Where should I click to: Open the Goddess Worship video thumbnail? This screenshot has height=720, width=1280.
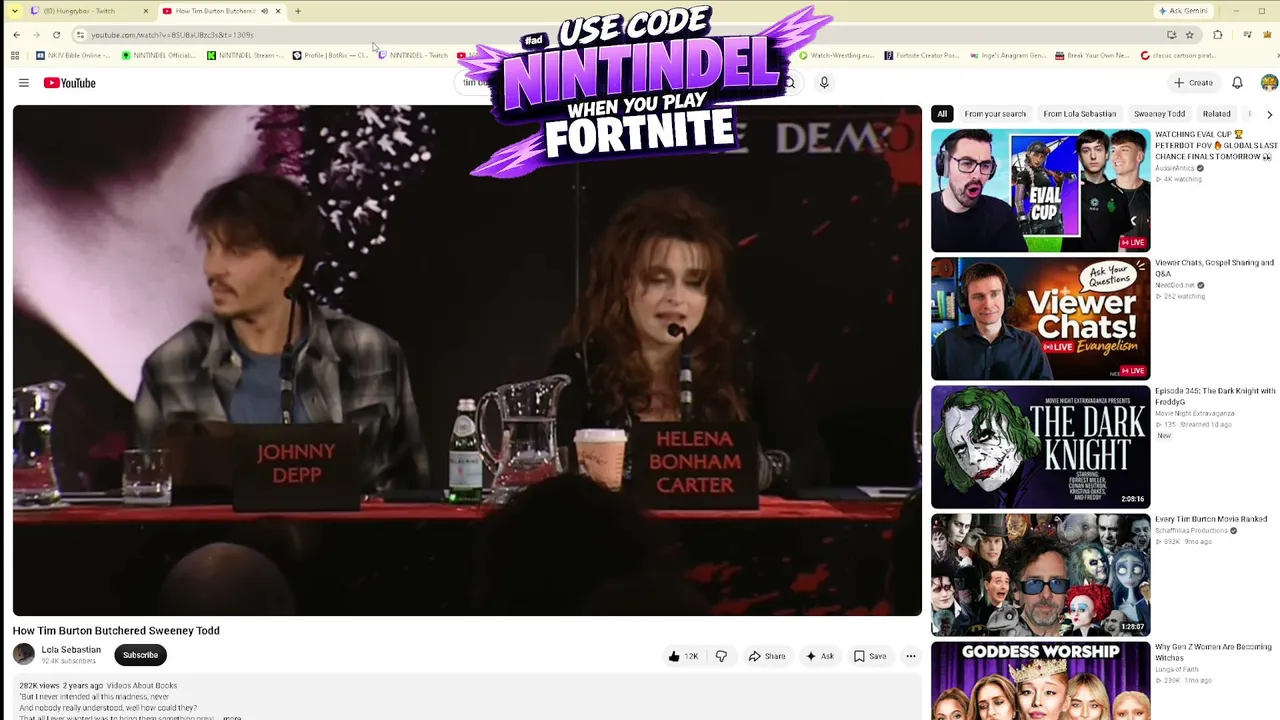click(x=1040, y=681)
